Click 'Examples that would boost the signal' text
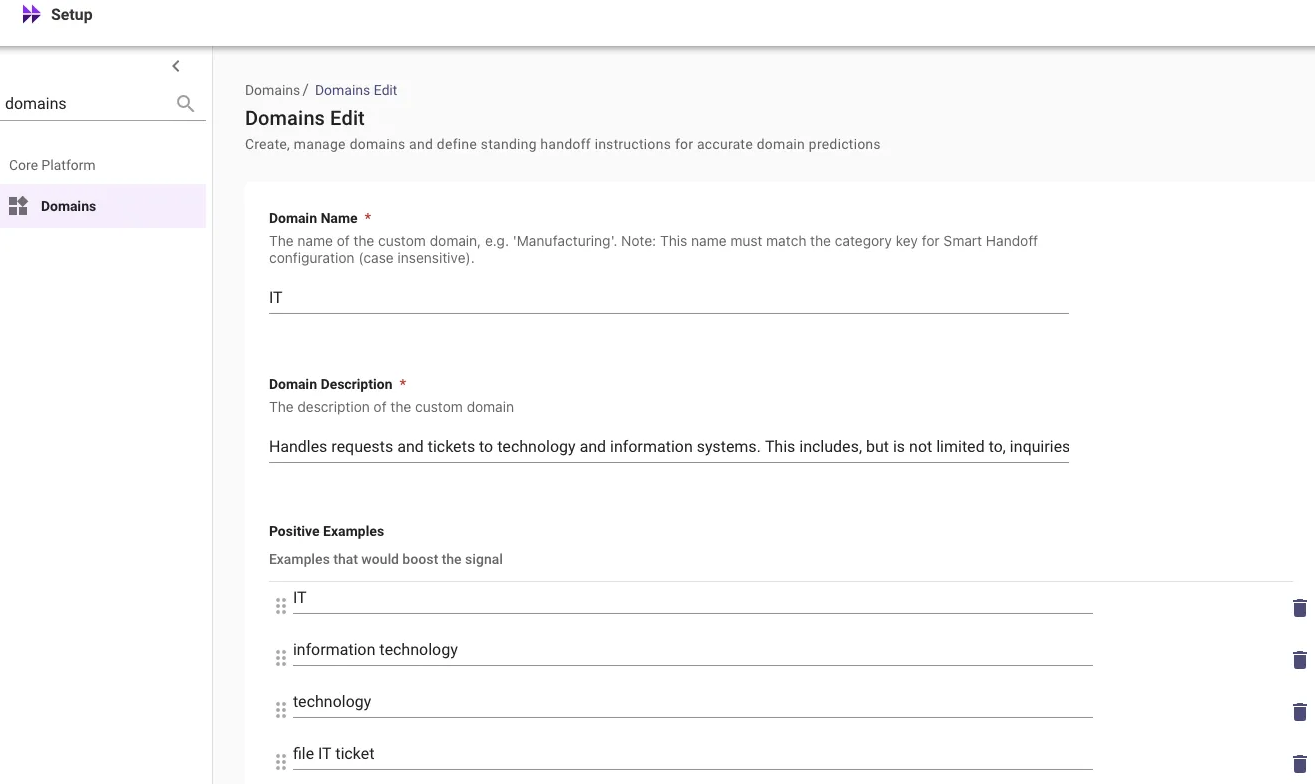This screenshot has width=1315, height=784. 386,559
